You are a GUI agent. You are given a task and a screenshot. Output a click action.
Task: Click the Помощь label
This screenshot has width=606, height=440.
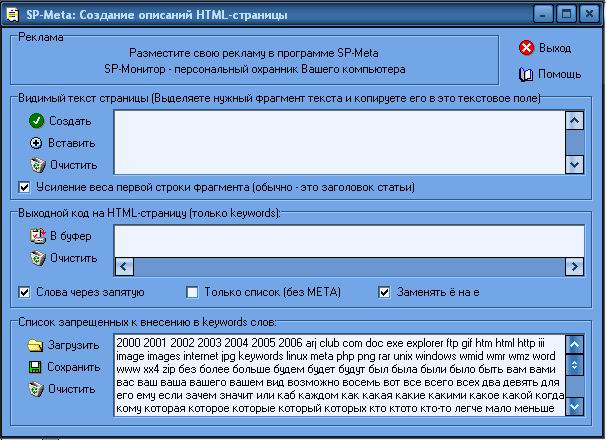pyautogui.click(x=559, y=74)
